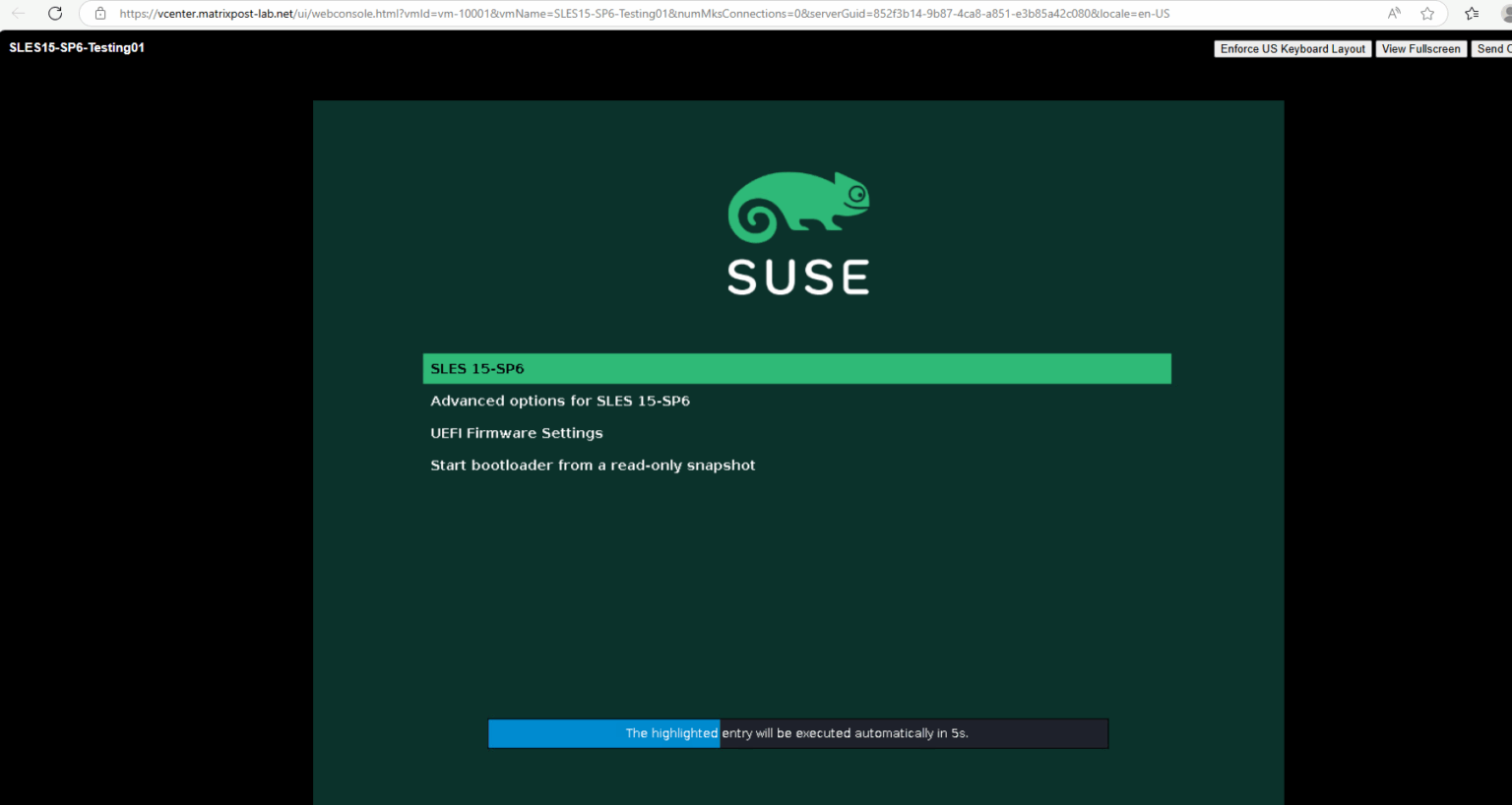Select UEFI Firmware Settings
The image size is (1512, 805).
coord(517,433)
